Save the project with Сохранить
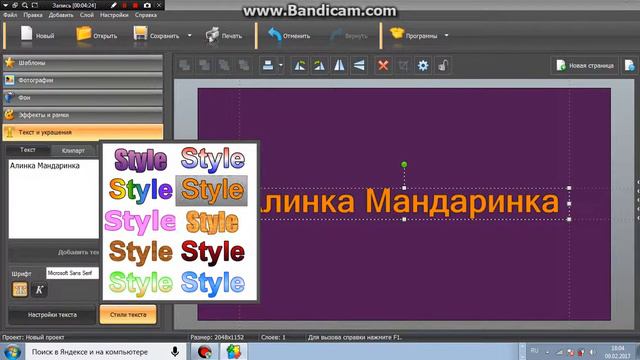This screenshot has width=640, height=360. [157, 35]
